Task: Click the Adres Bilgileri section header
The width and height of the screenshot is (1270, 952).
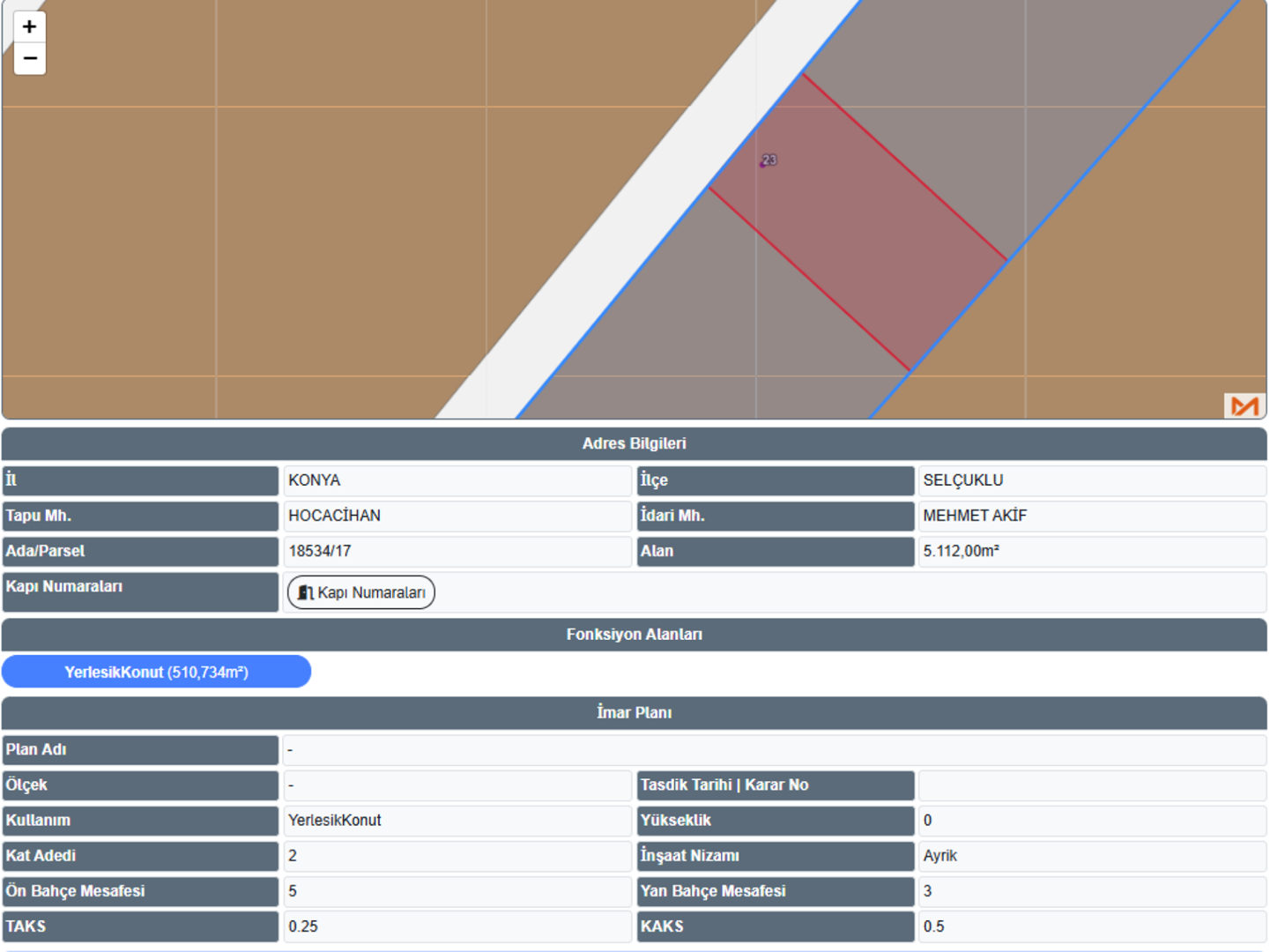Action: 634,443
